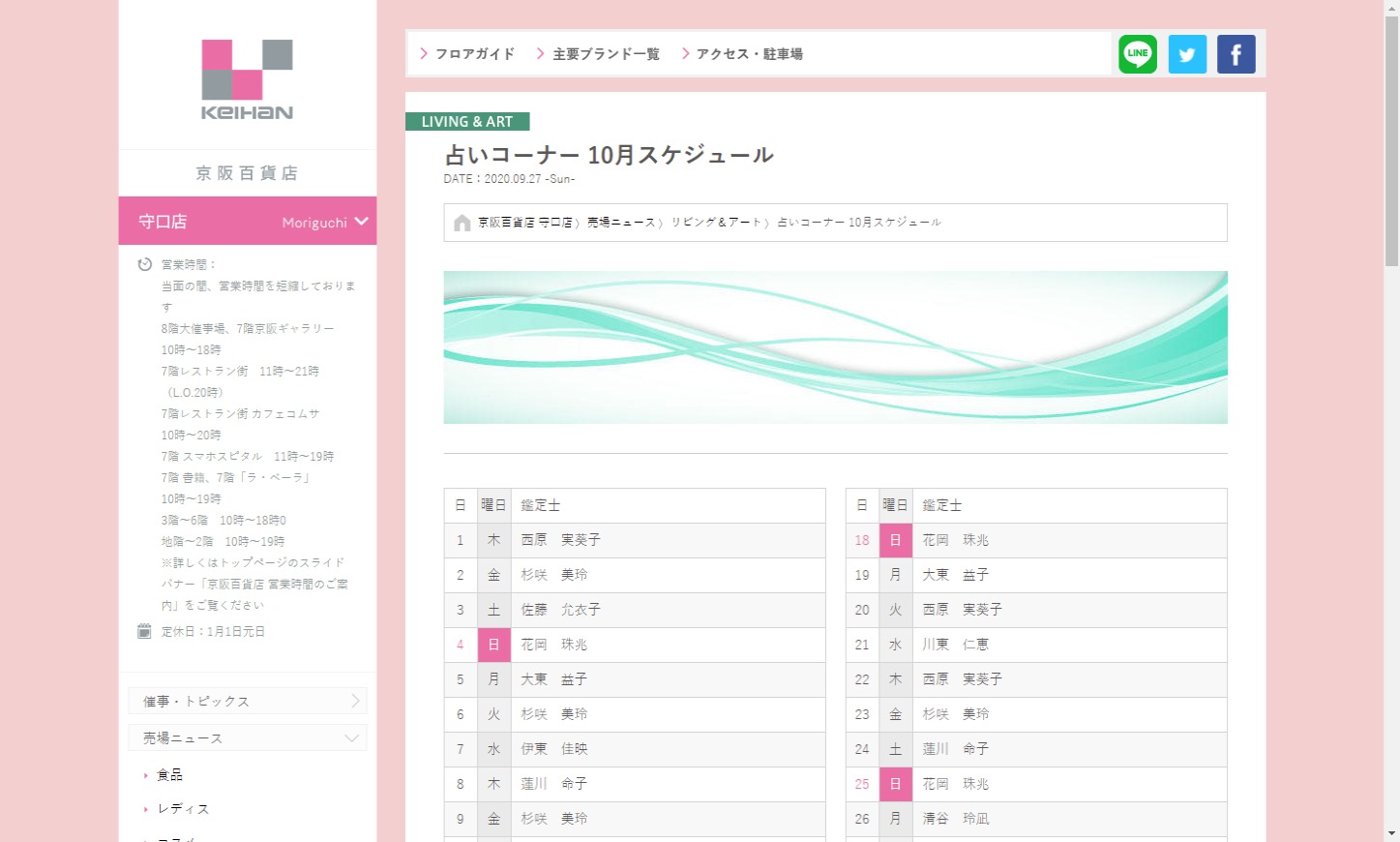This screenshot has height=842, width=1400.
Task: Share page via LINE icon
Action: [1138, 54]
